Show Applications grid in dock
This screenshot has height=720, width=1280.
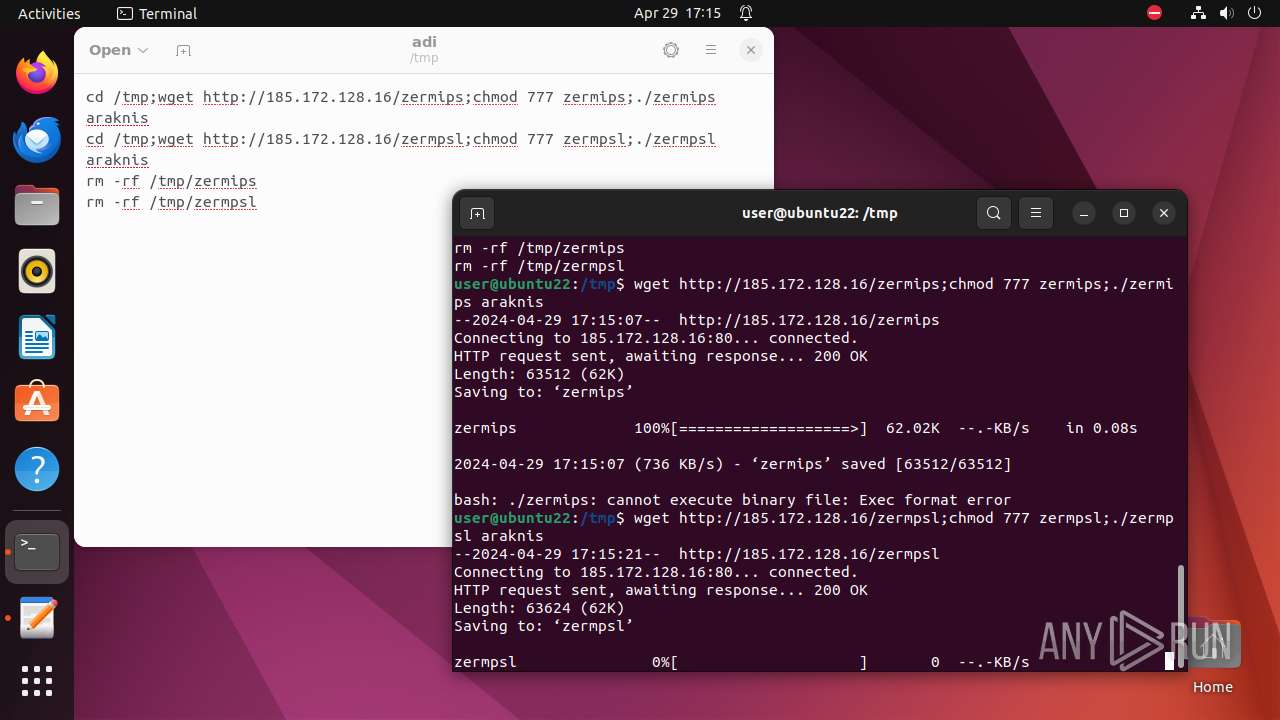37,681
